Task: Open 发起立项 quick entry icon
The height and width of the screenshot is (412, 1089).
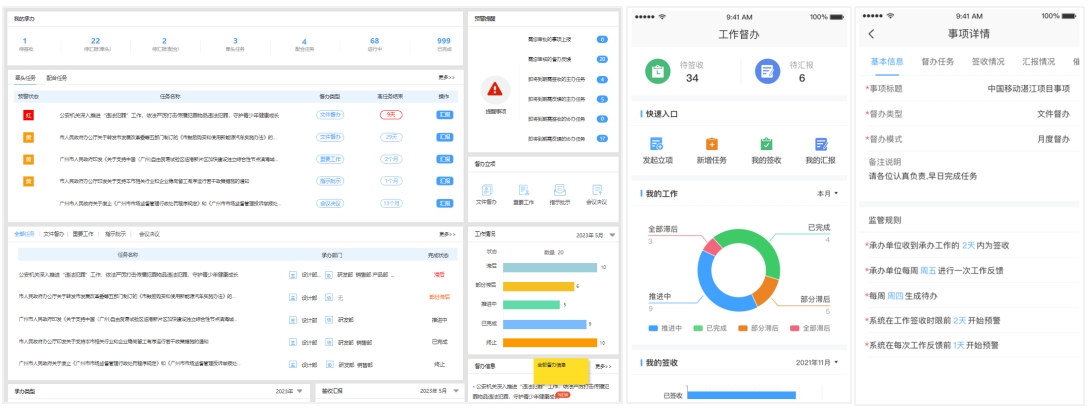Action: 656,144
